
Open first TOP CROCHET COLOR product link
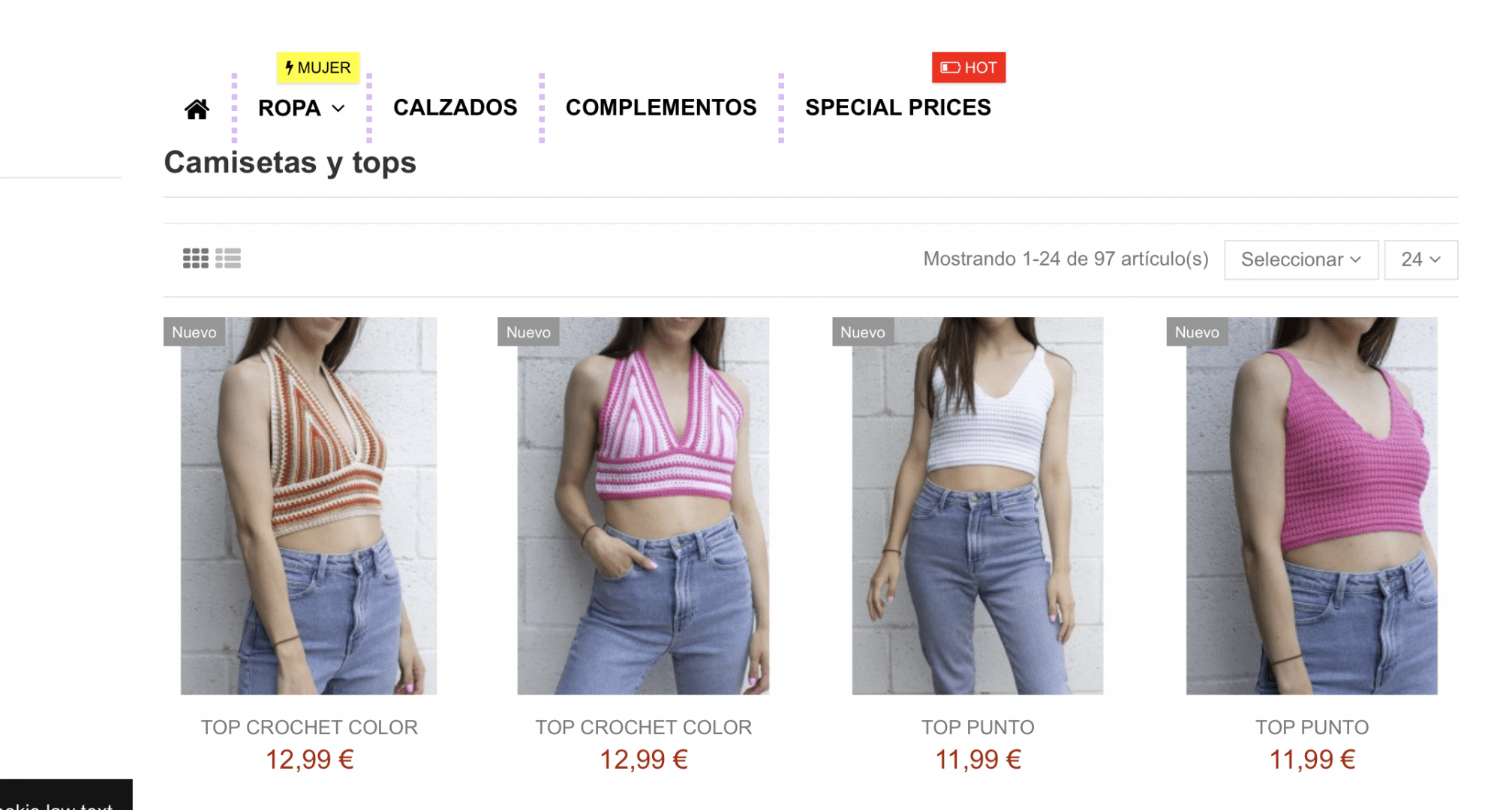309,727
